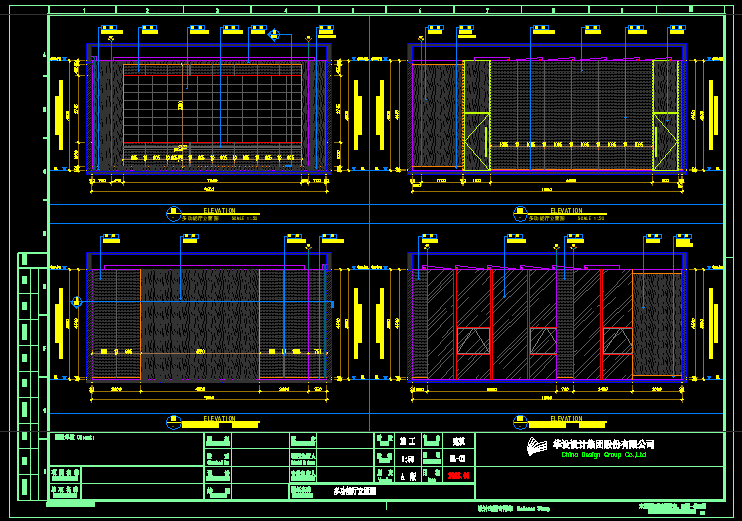Screen dimensions: 742x521
Task: Select the elevation circle marker beside top-left ELEVATION title
Action: point(174,214)
